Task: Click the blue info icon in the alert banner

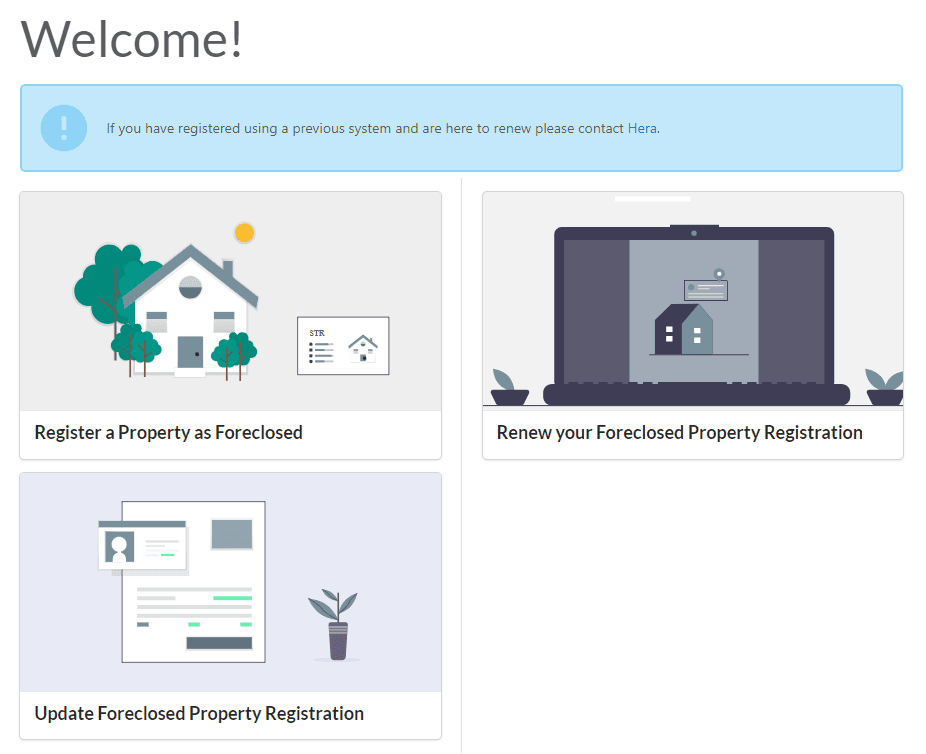Action: [63, 128]
